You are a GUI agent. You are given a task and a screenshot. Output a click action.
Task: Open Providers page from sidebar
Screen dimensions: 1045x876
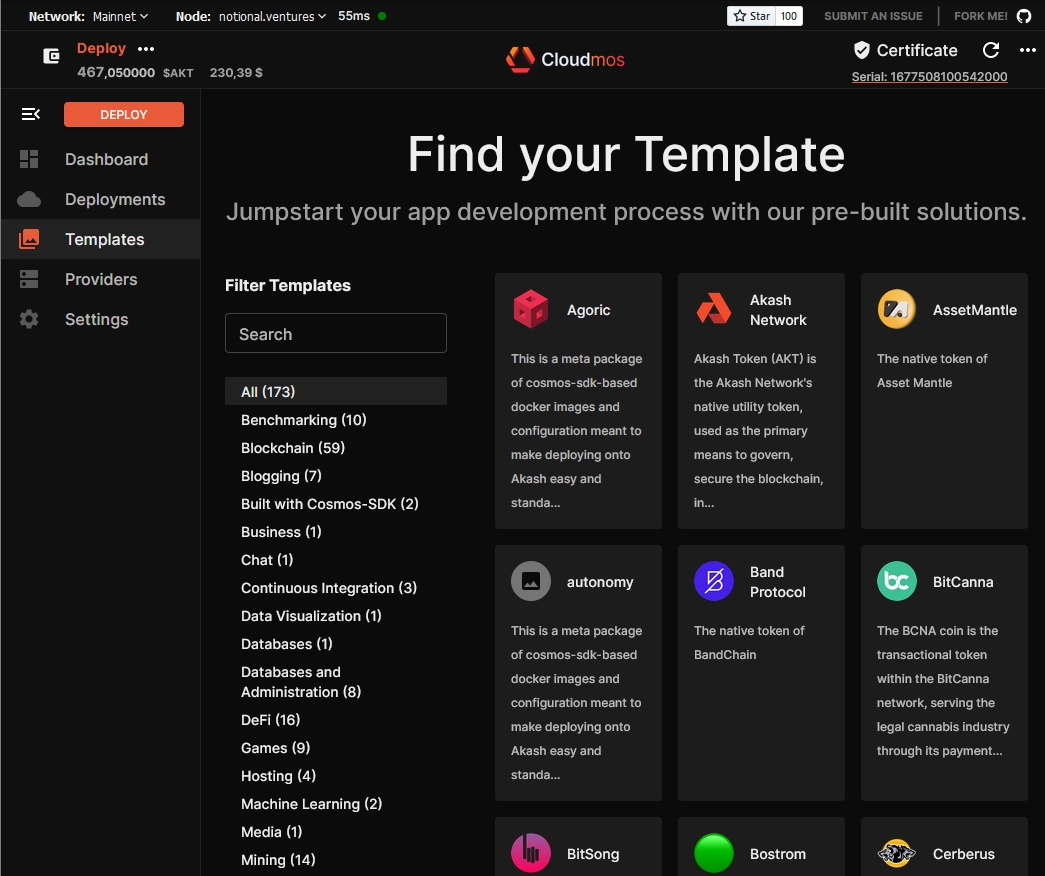101,279
